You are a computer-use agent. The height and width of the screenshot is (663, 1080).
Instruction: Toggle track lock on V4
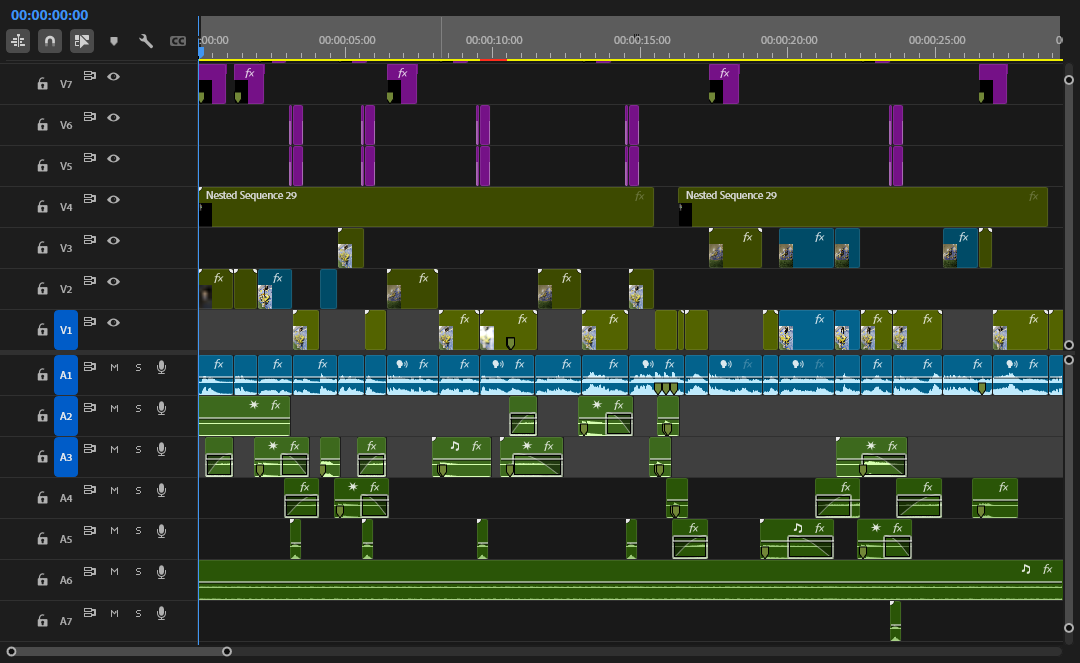point(42,207)
